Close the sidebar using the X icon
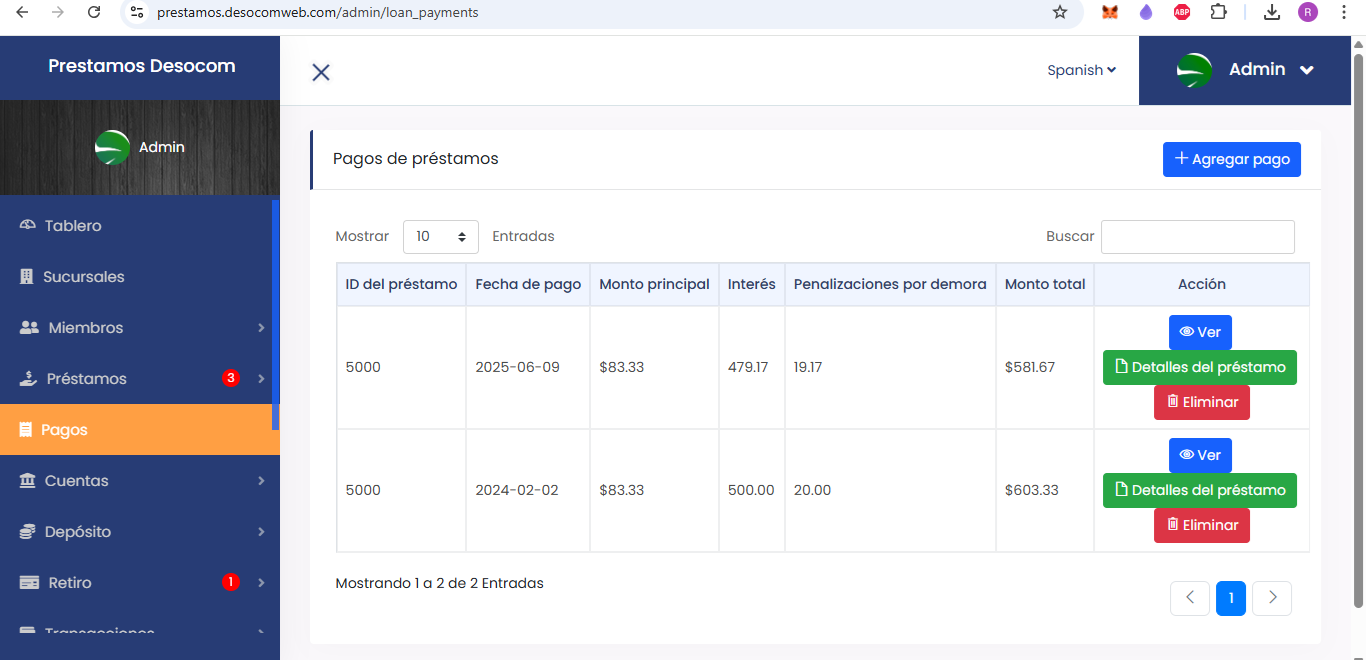 (321, 72)
